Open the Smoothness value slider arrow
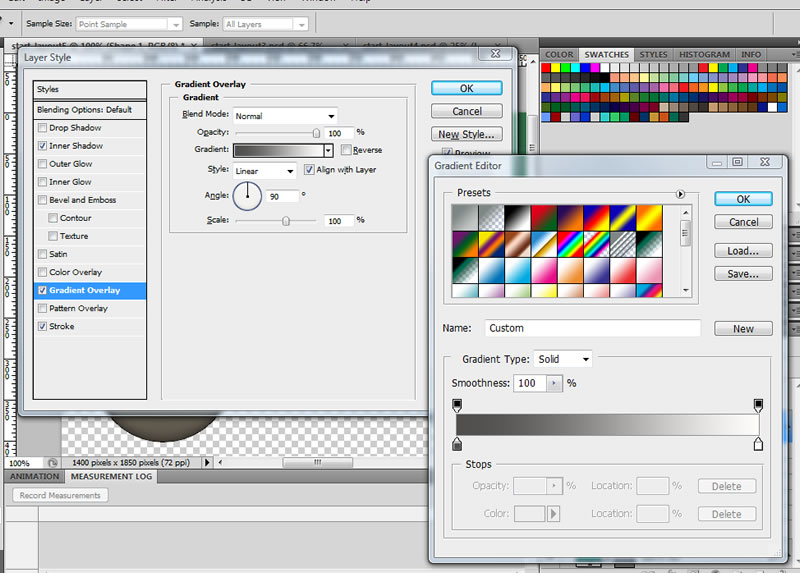The width and height of the screenshot is (800, 573). [554, 383]
